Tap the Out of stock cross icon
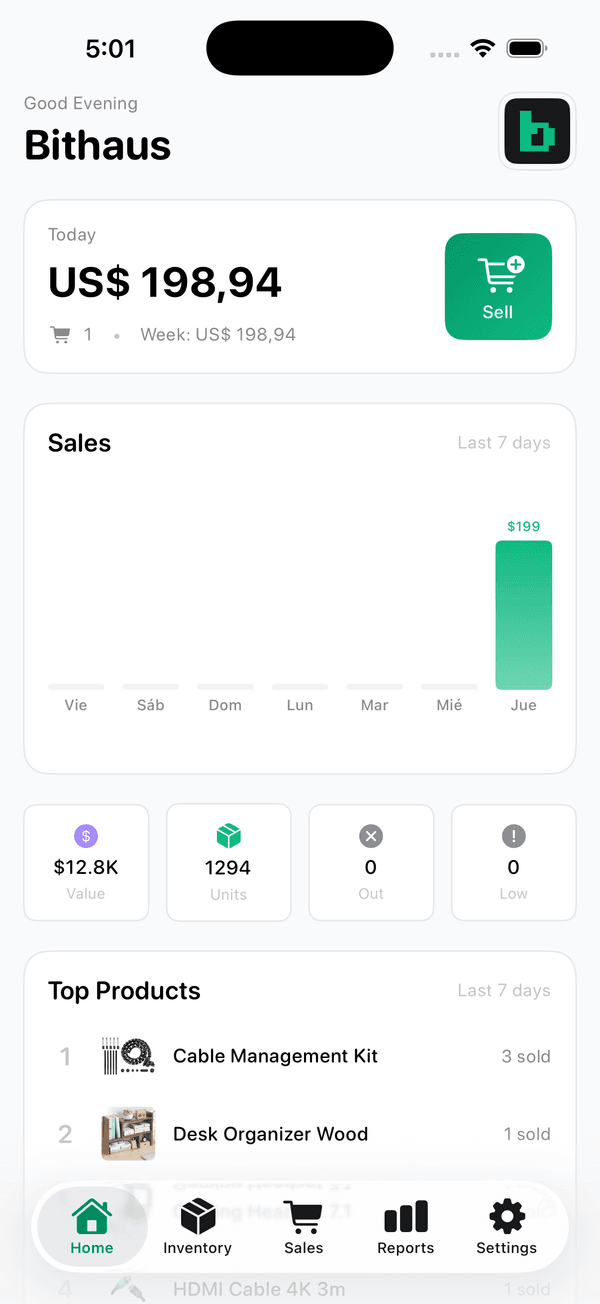 coord(371,836)
